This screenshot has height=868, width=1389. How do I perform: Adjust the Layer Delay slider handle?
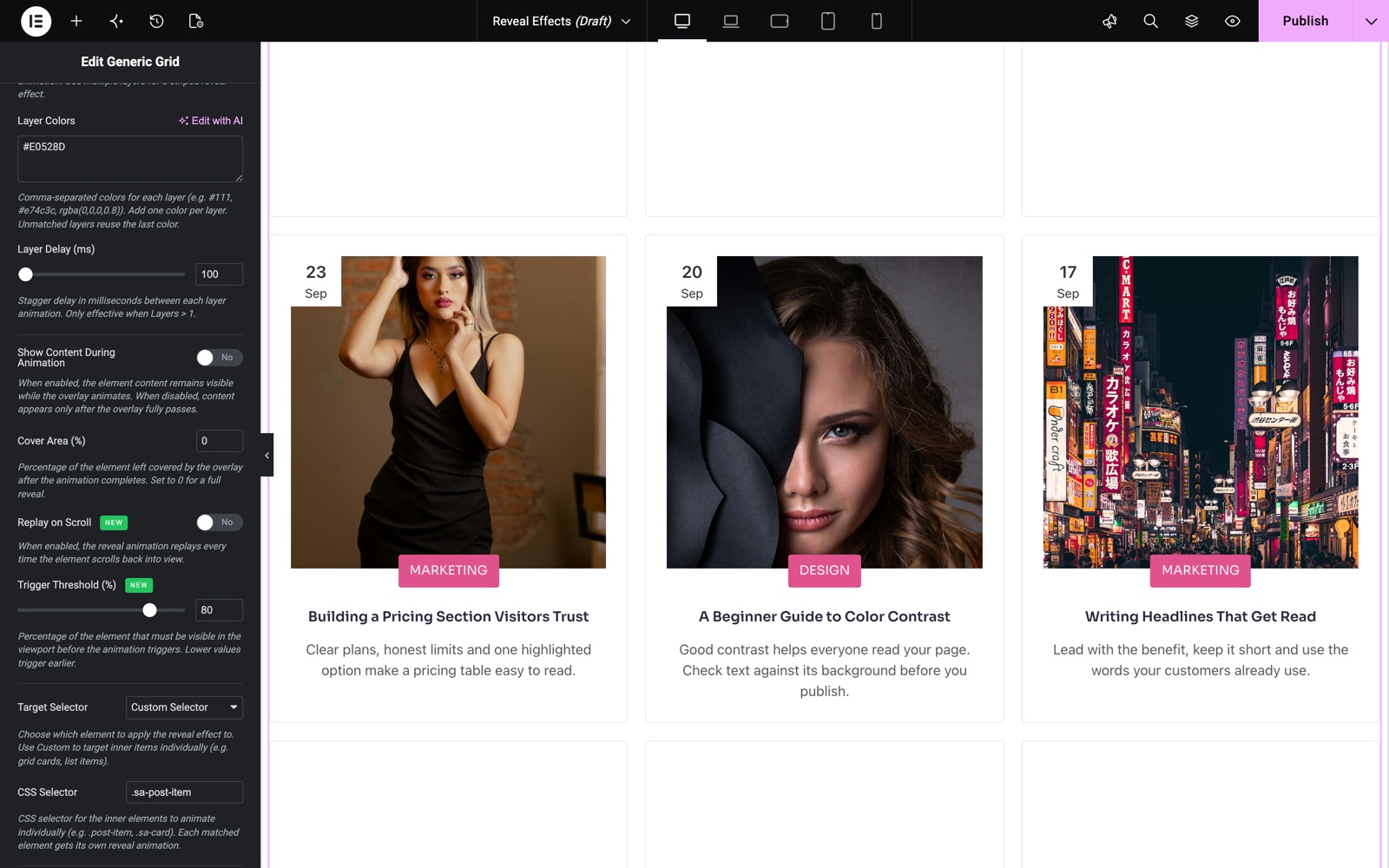(x=26, y=274)
